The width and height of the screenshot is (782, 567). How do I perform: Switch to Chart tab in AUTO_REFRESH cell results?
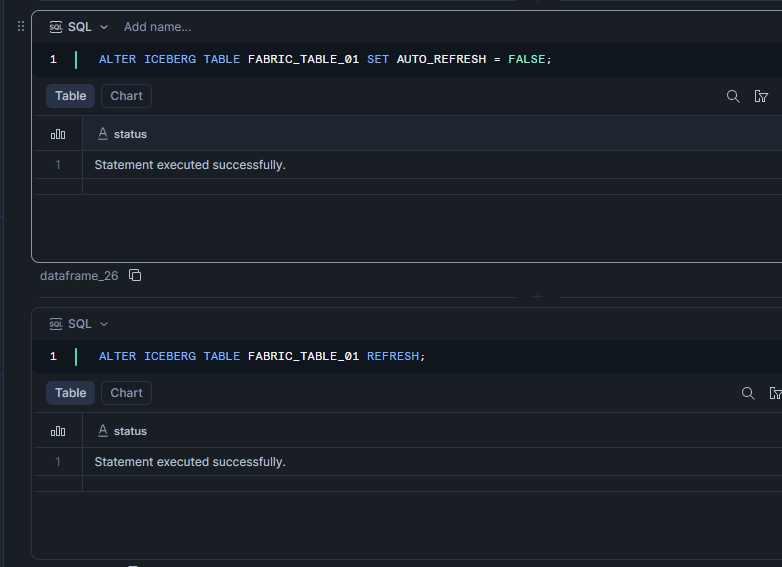point(126,96)
